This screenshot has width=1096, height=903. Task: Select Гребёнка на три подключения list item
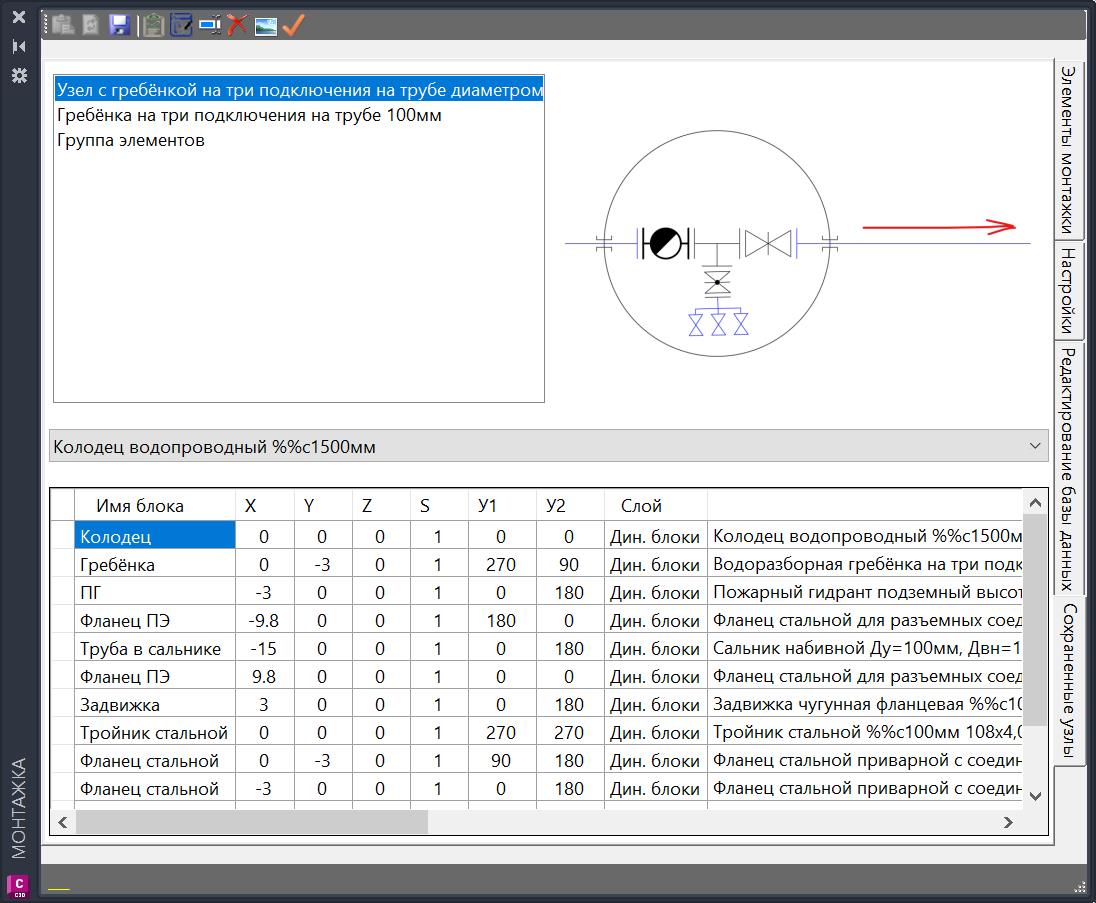pyautogui.click(x=249, y=115)
